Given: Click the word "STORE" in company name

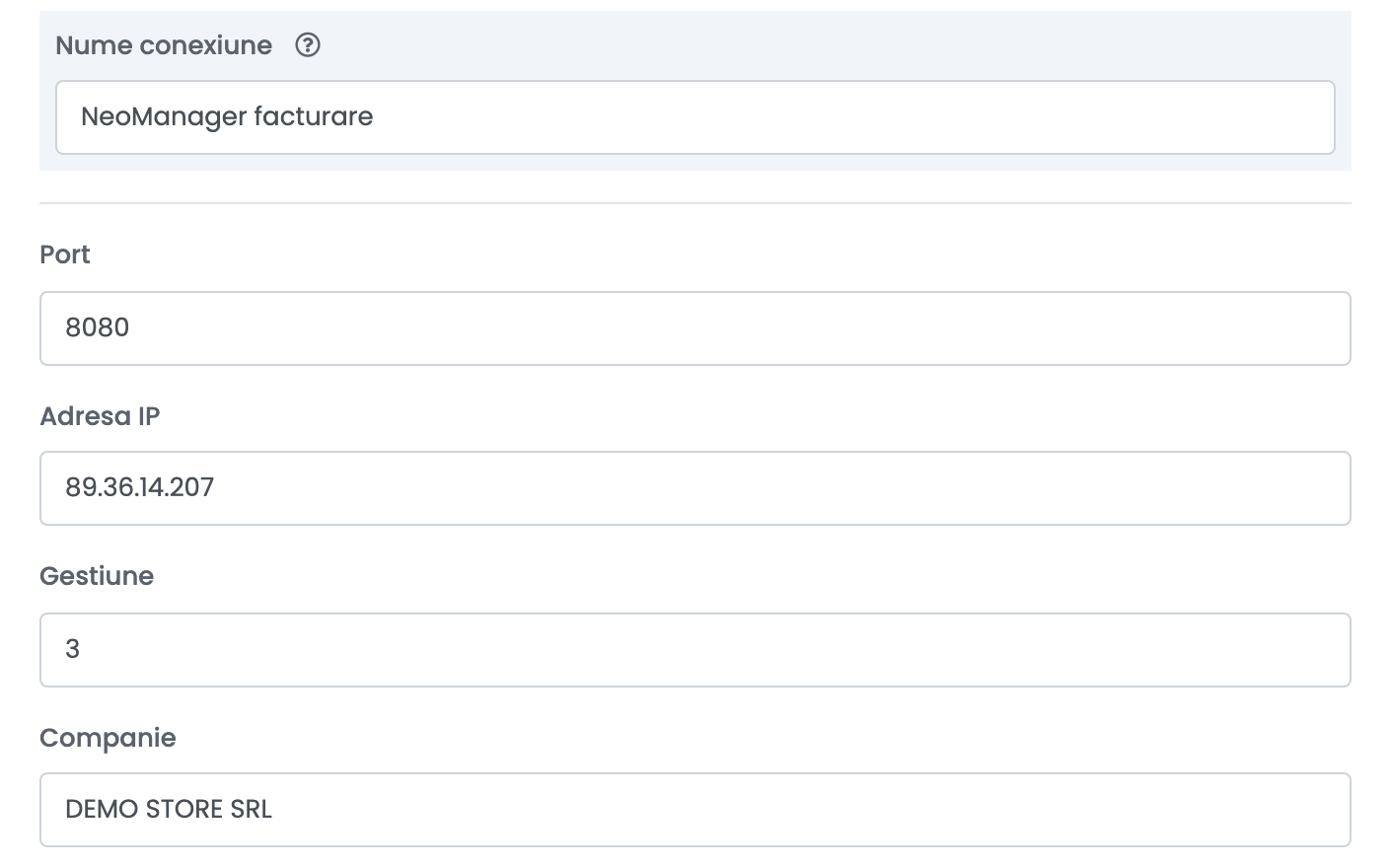Looking at the screenshot, I should 184,809.
